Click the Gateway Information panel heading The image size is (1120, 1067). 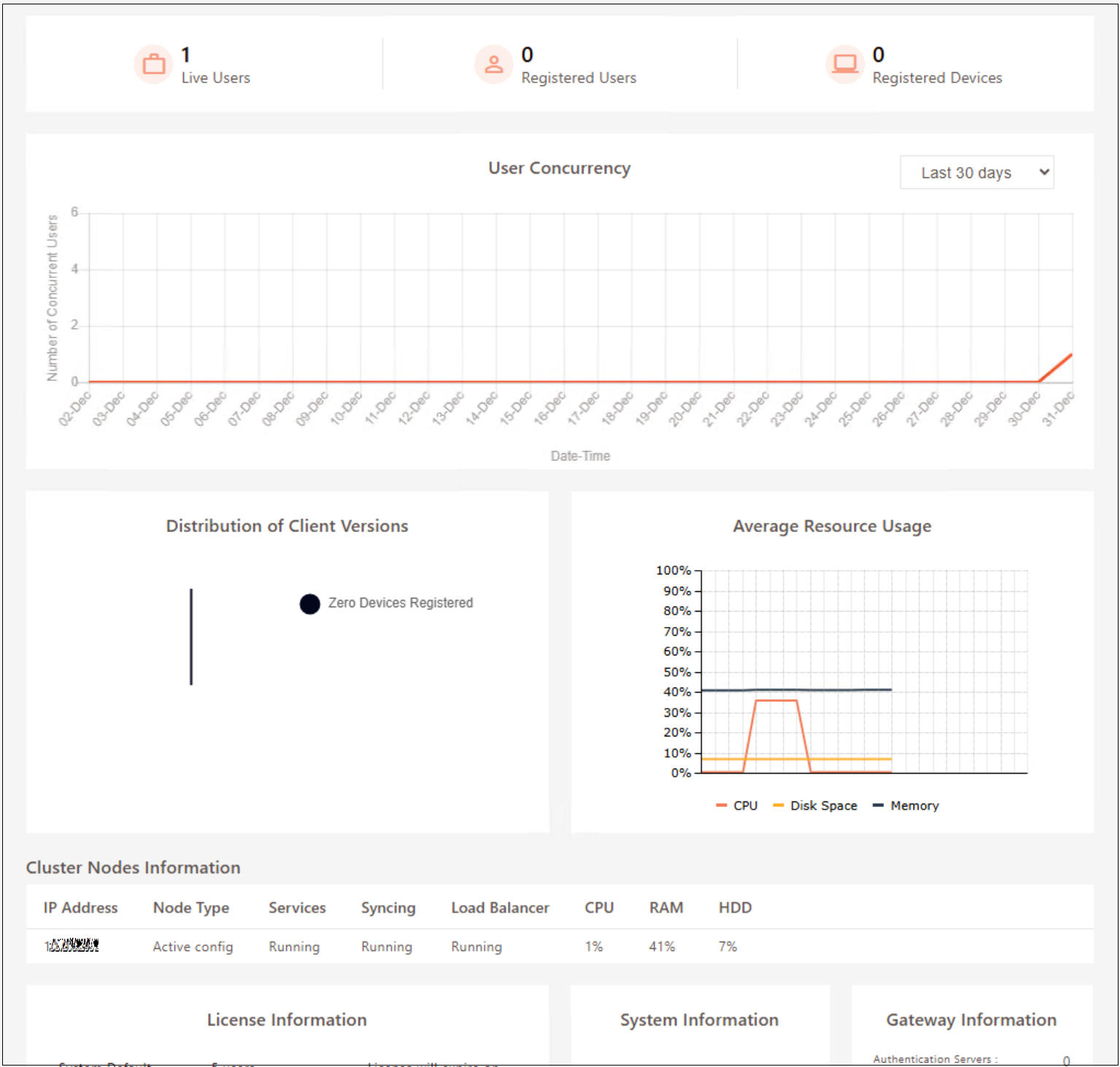(x=971, y=1020)
